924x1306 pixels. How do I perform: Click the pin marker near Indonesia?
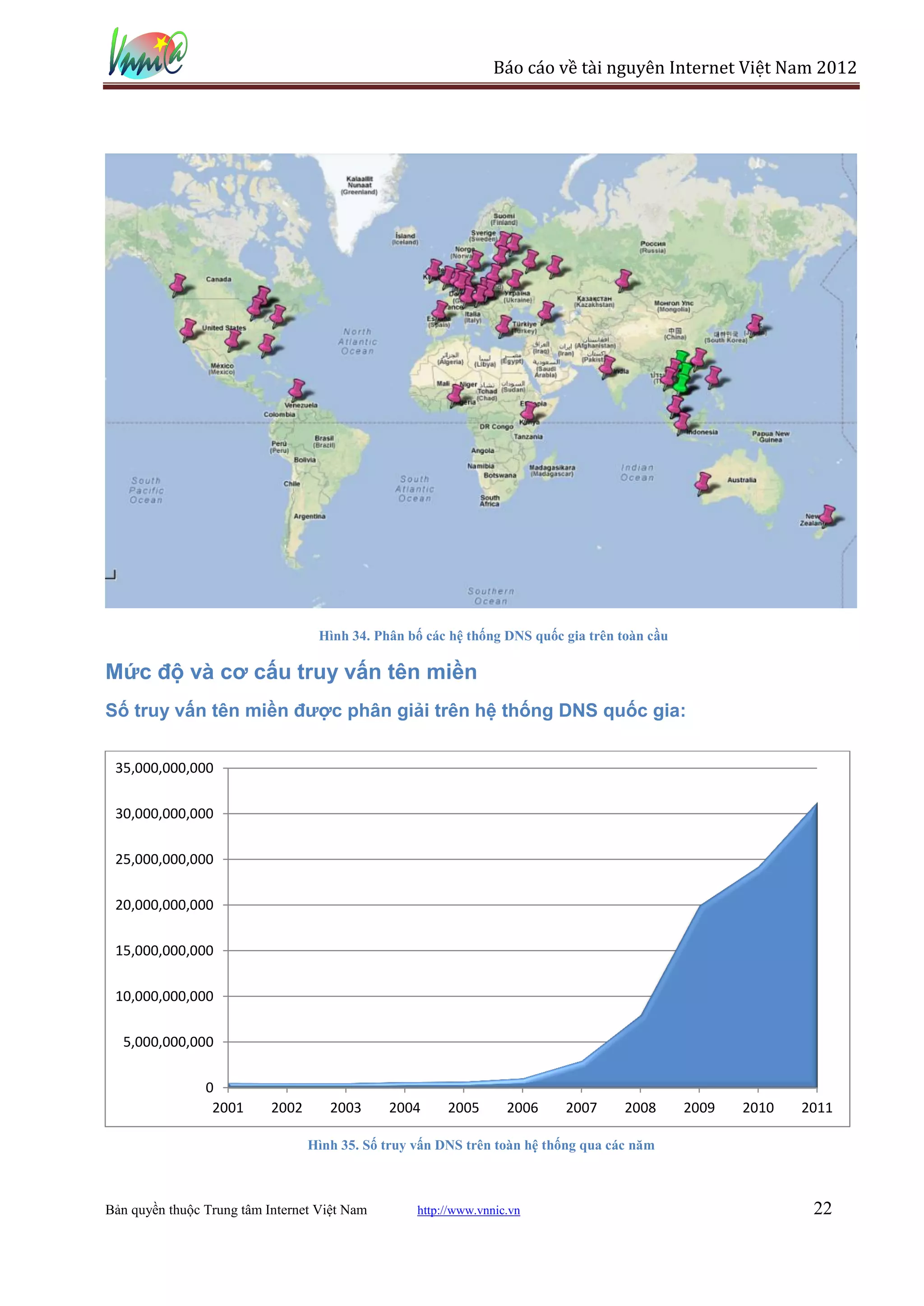point(682,423)
